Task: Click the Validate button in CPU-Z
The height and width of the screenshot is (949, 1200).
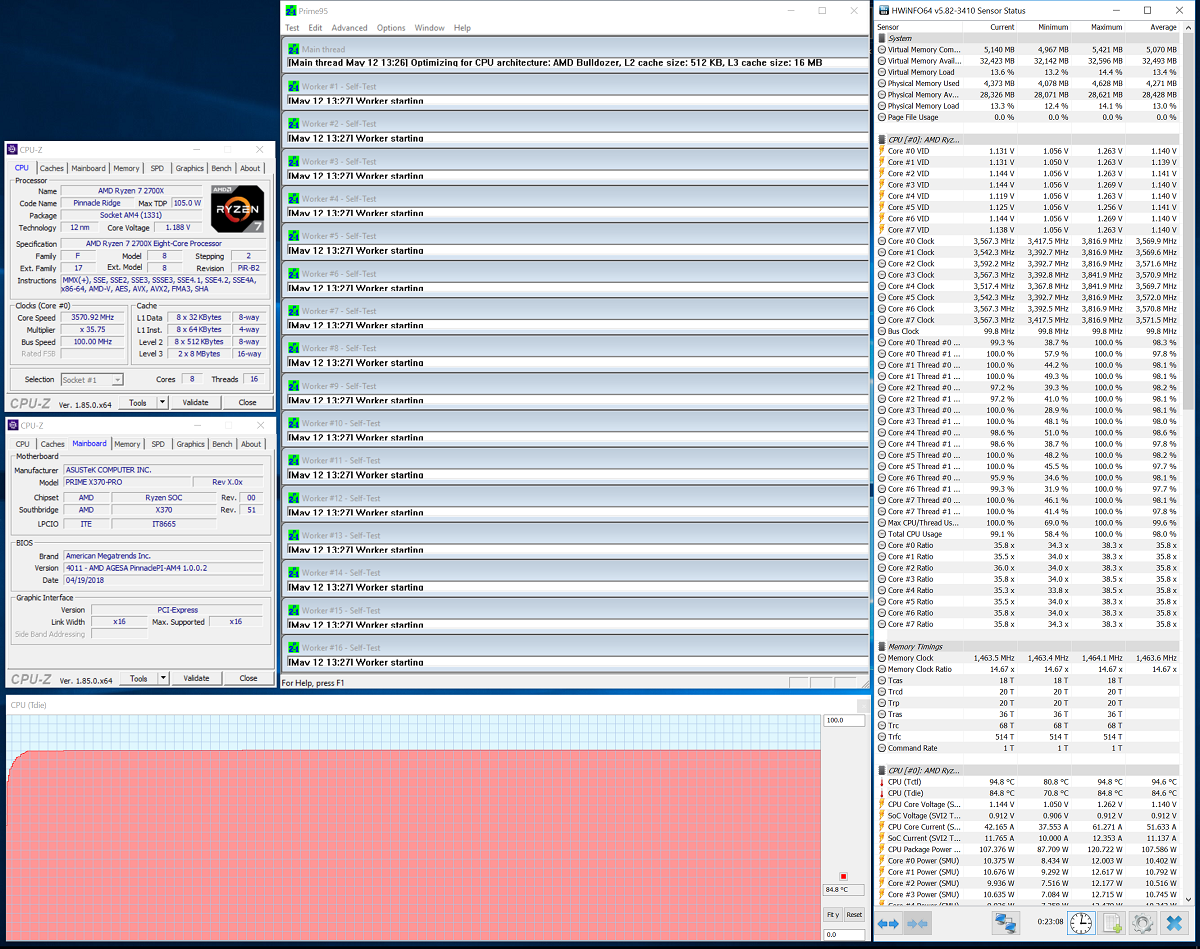Action: 196,402
